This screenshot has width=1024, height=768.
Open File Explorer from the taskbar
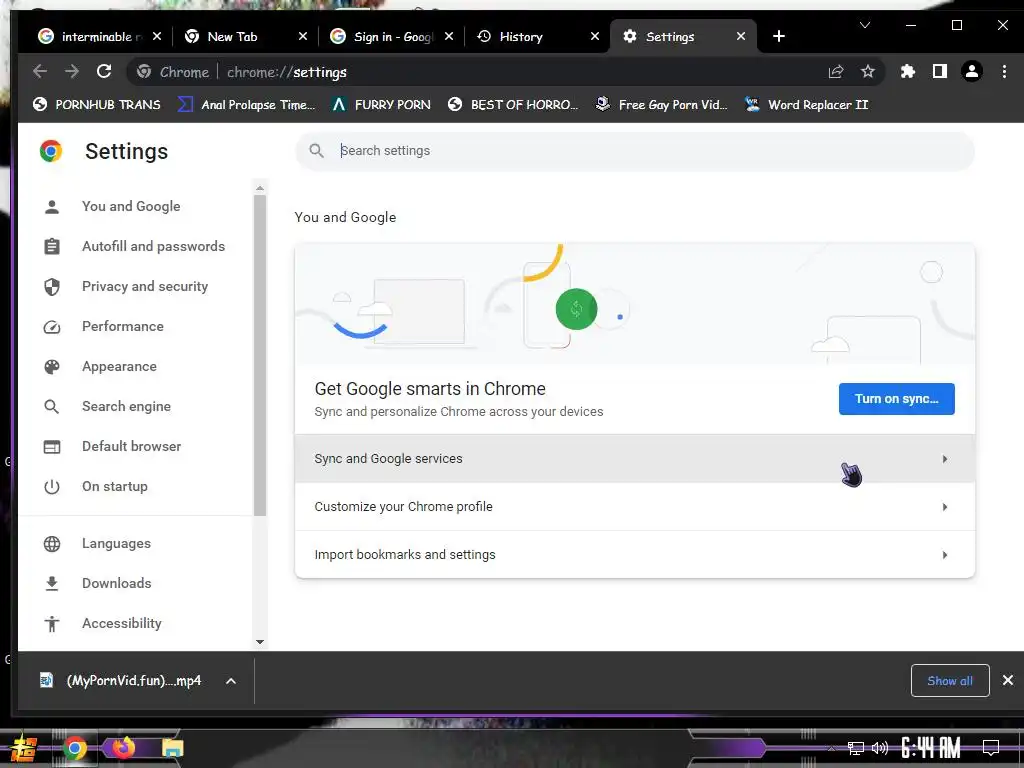click(172, 748)
